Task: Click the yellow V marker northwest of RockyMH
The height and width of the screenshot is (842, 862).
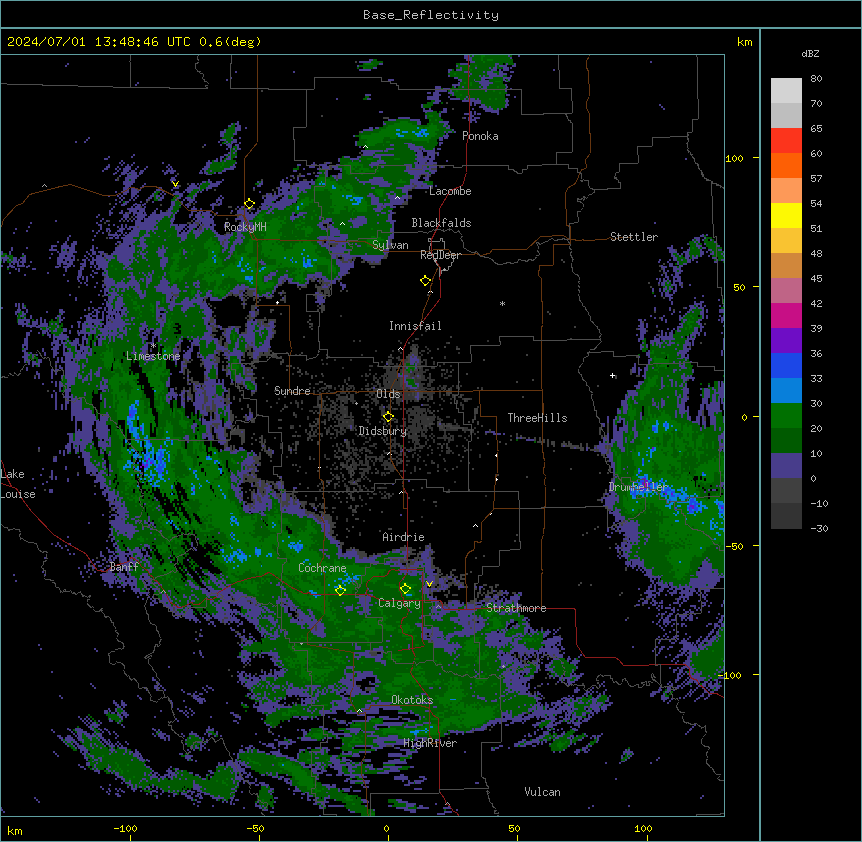Action: [x=175, y=184]
